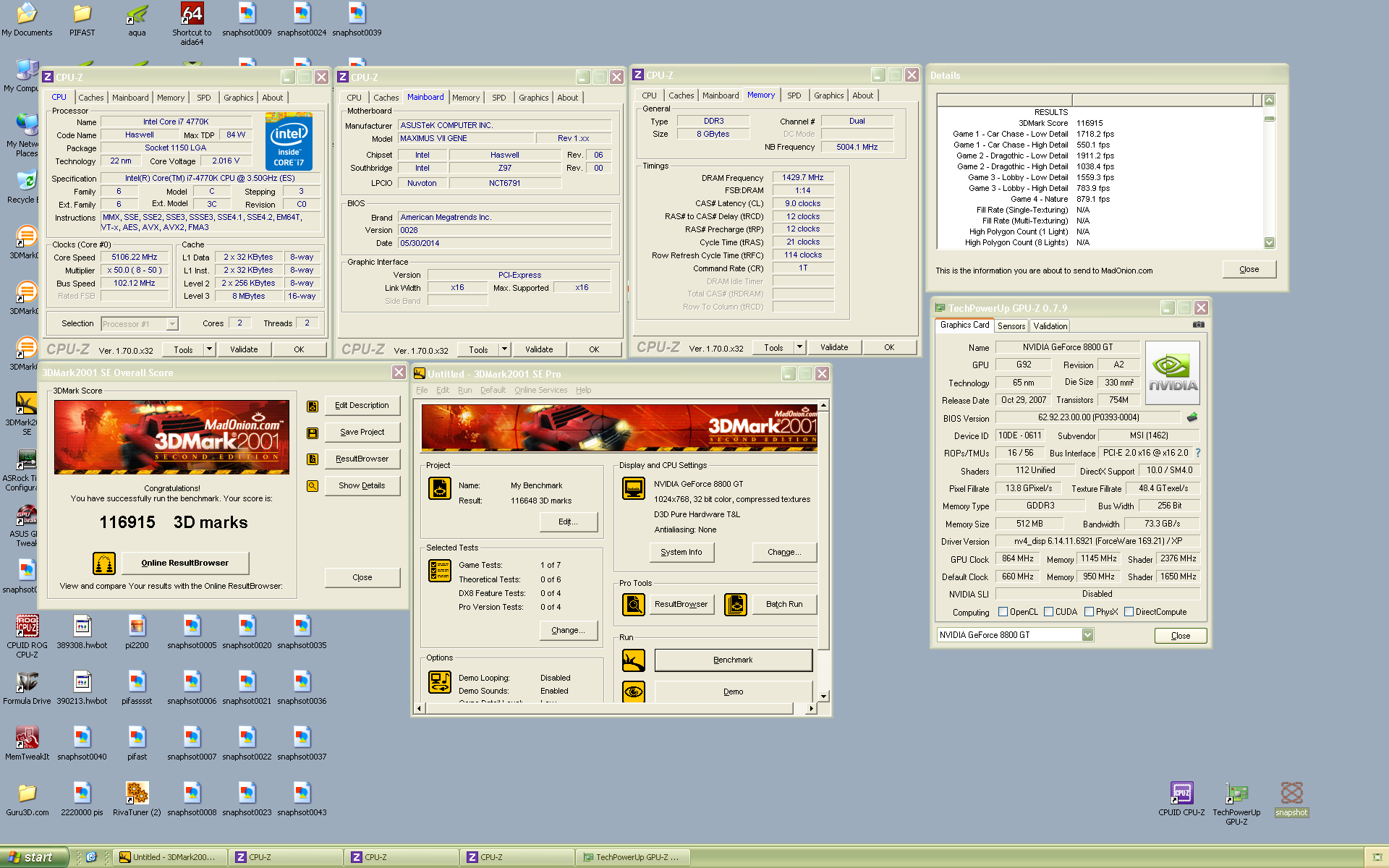
Task: Open the Guru3D.com folder icon
Action: (x=27, y=799)
